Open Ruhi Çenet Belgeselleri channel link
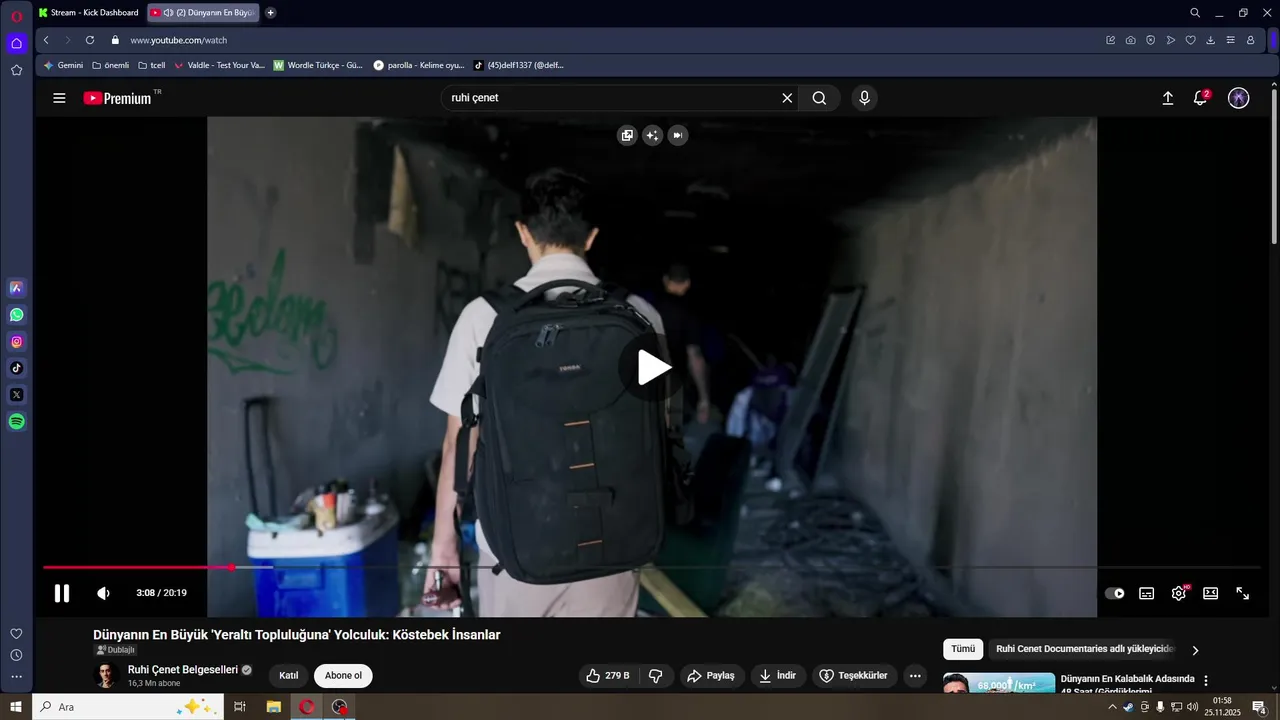This screenshot has width=1280, height=720. tap(183, 670)
